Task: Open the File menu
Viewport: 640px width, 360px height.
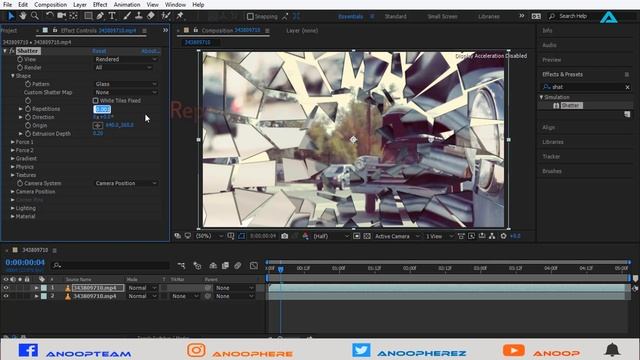Action: coord(7,4)
